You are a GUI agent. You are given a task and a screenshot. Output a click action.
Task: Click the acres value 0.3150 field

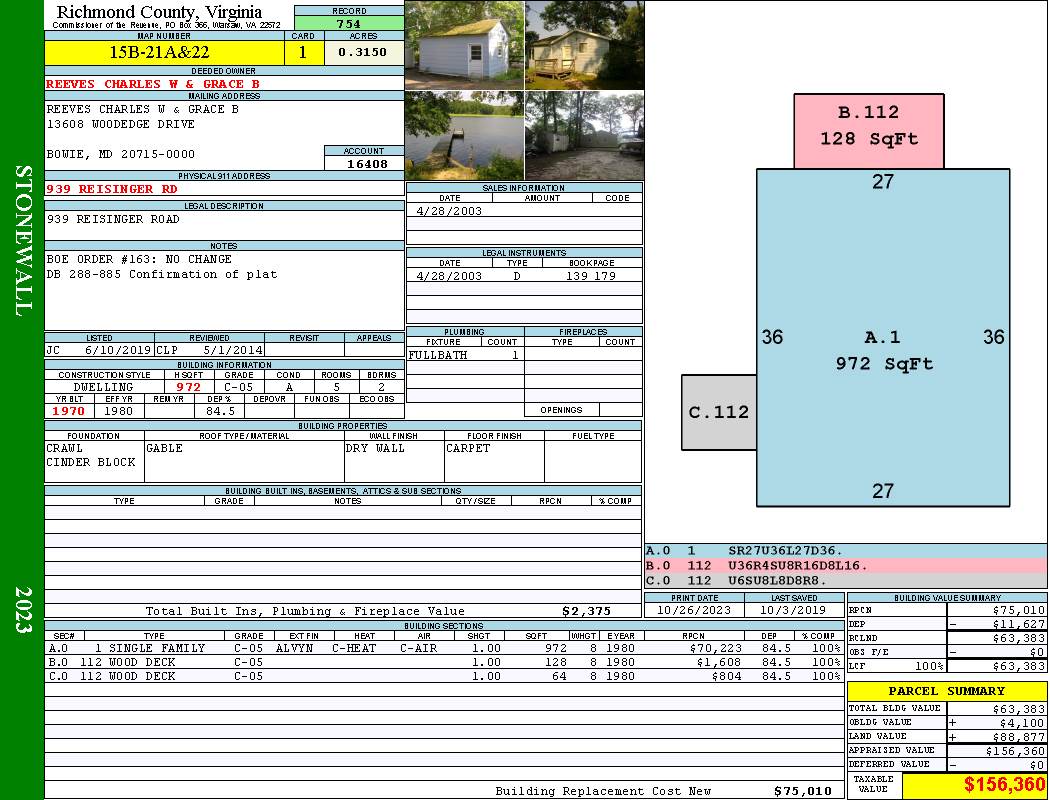(364, 52)
